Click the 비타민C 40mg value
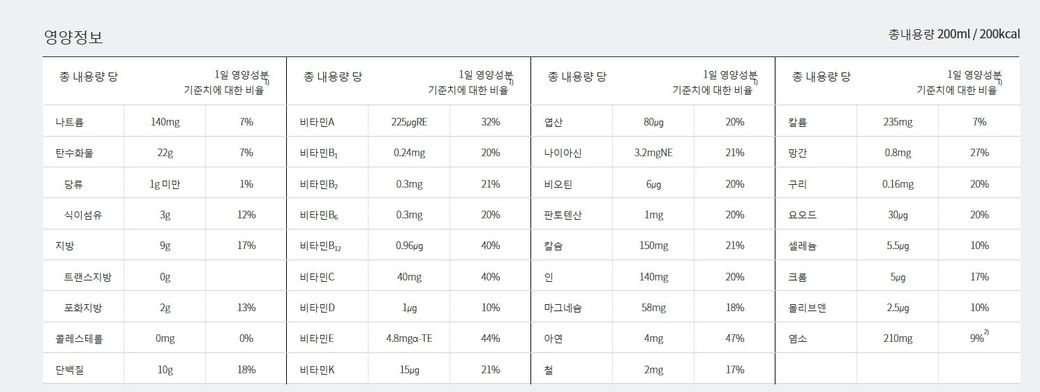The image size is (1040, 392). pyautogui.click(x=409, y=277)
